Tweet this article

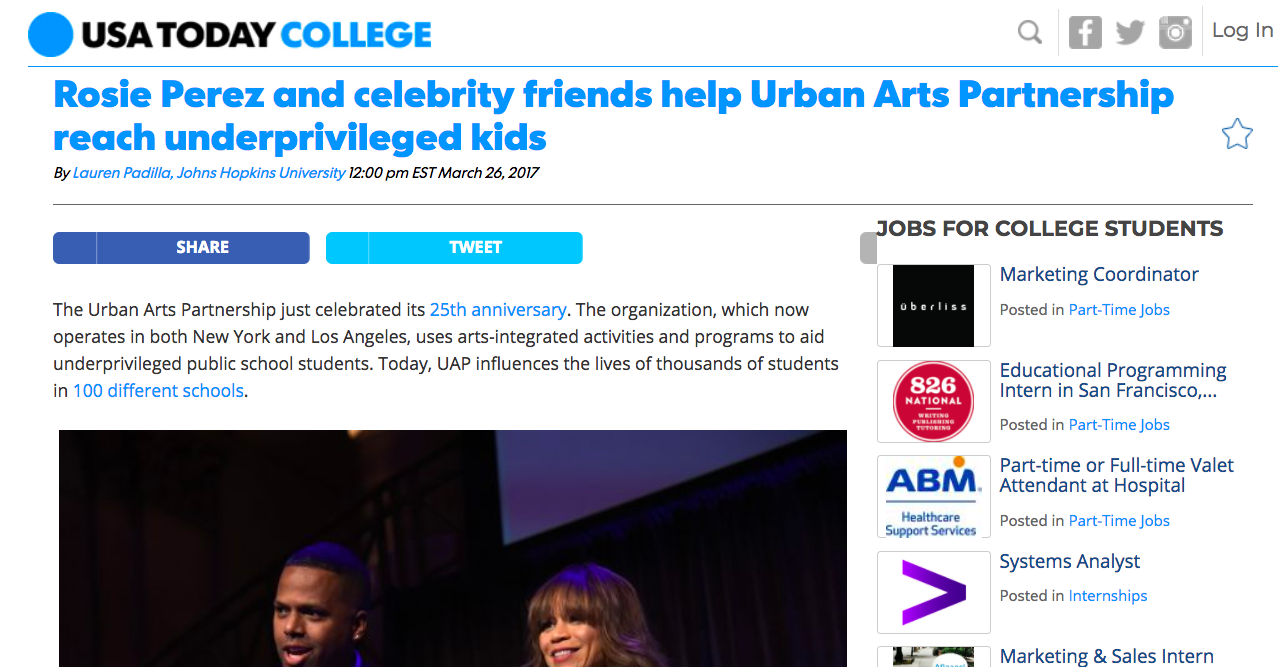[454, 248]
